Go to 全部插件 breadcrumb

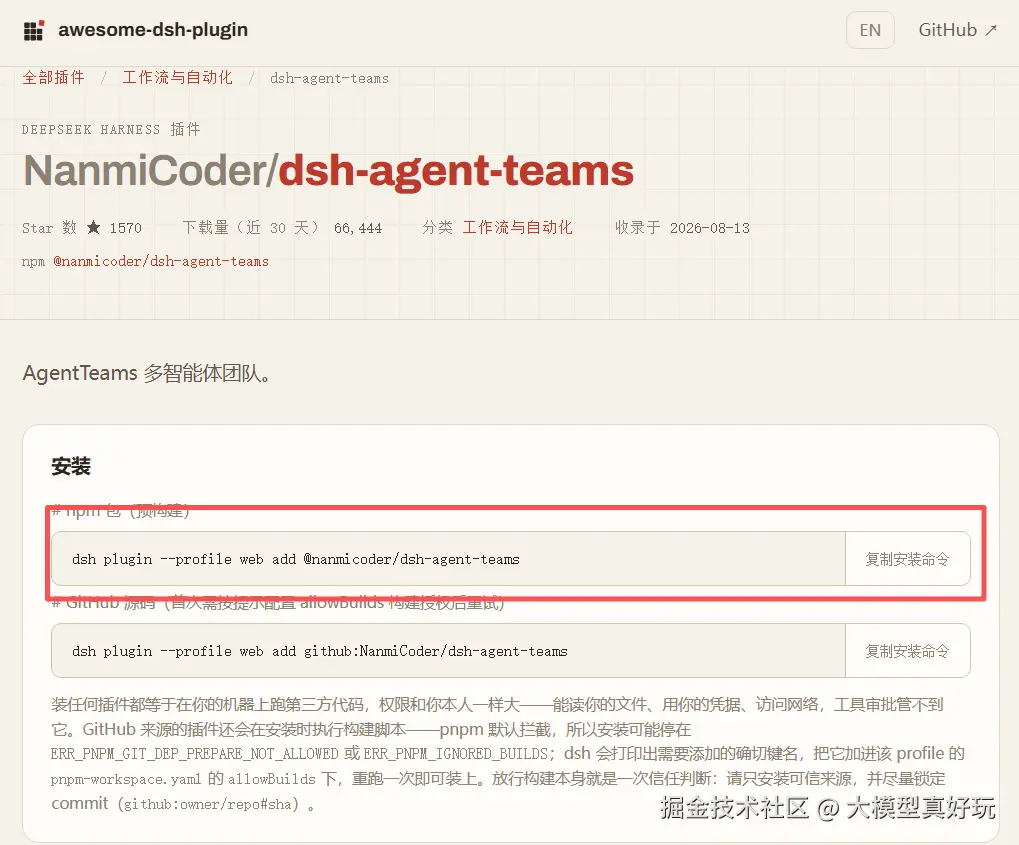coord(53,78)
